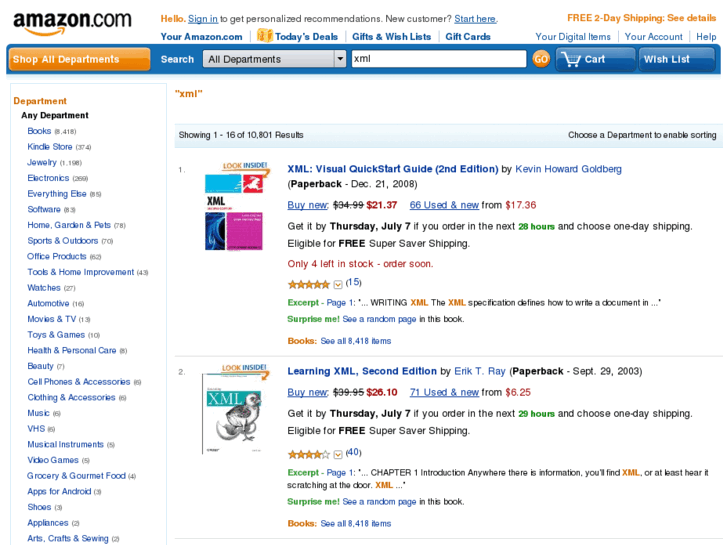Open the shopping Cart icon button

595,59
